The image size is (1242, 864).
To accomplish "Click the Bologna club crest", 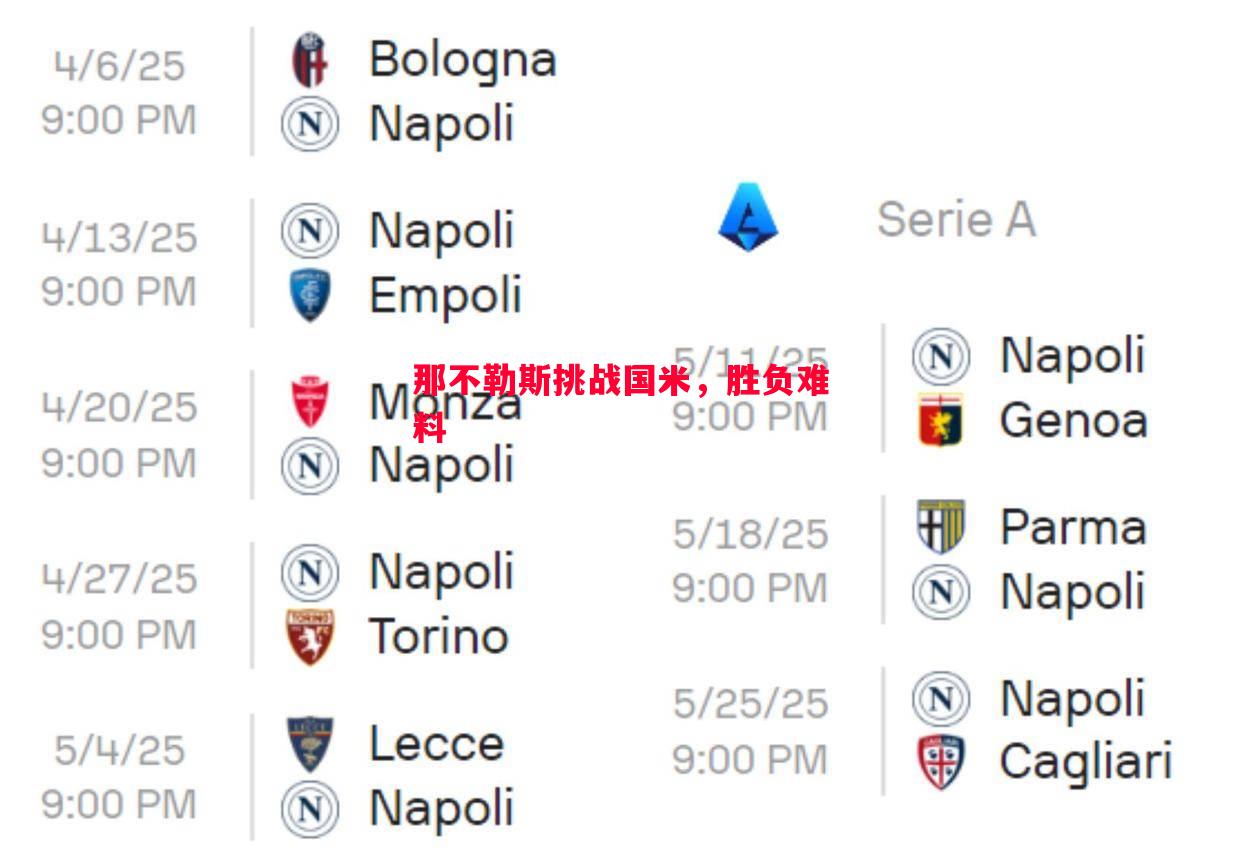I will coord(309,59).
